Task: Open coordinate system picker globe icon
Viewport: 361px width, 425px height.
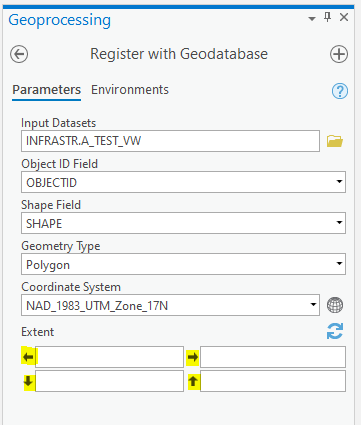Action: click(x=335, y=305)
